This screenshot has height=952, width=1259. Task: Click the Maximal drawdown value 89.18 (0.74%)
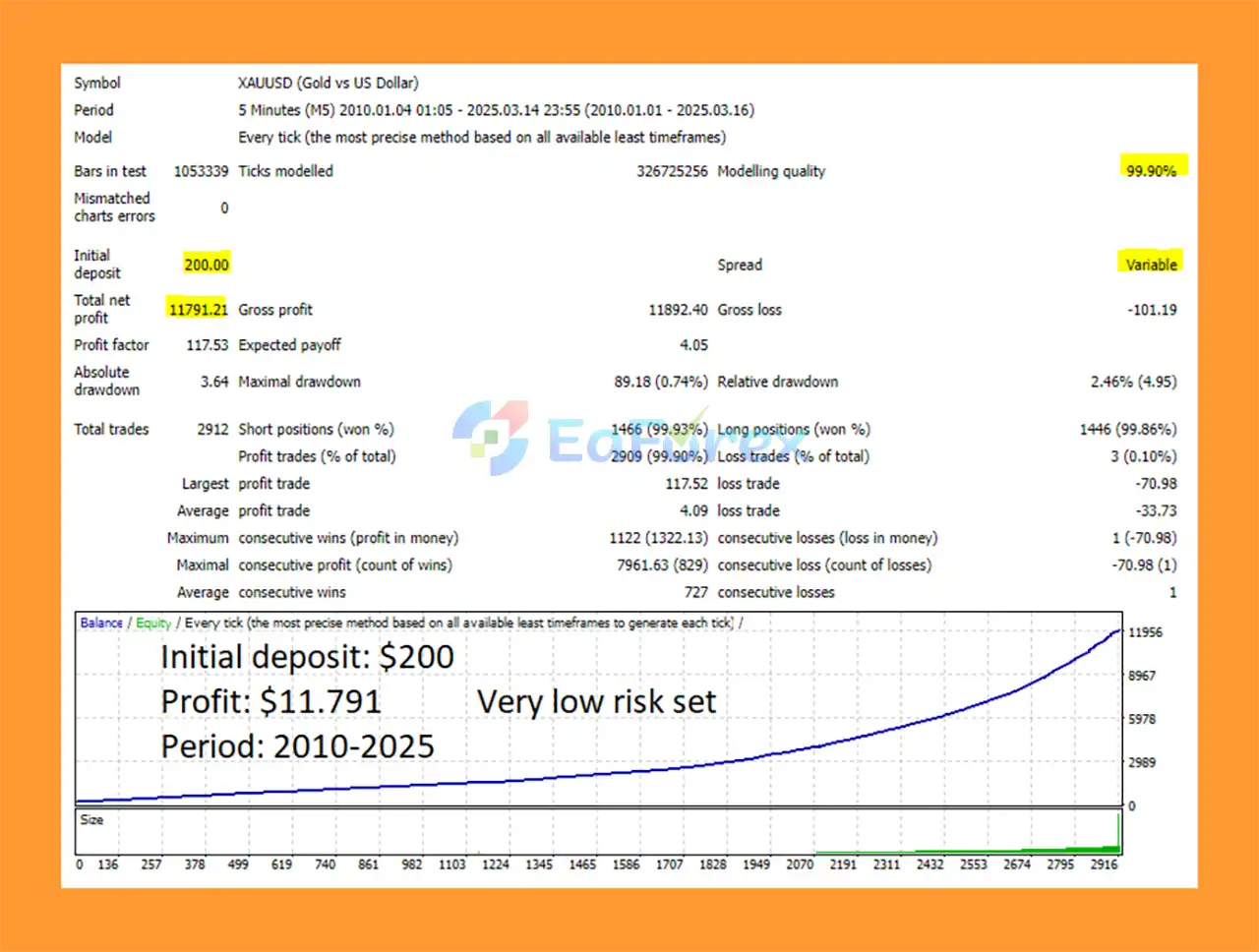pyautogui.click(x=661, y=382)
